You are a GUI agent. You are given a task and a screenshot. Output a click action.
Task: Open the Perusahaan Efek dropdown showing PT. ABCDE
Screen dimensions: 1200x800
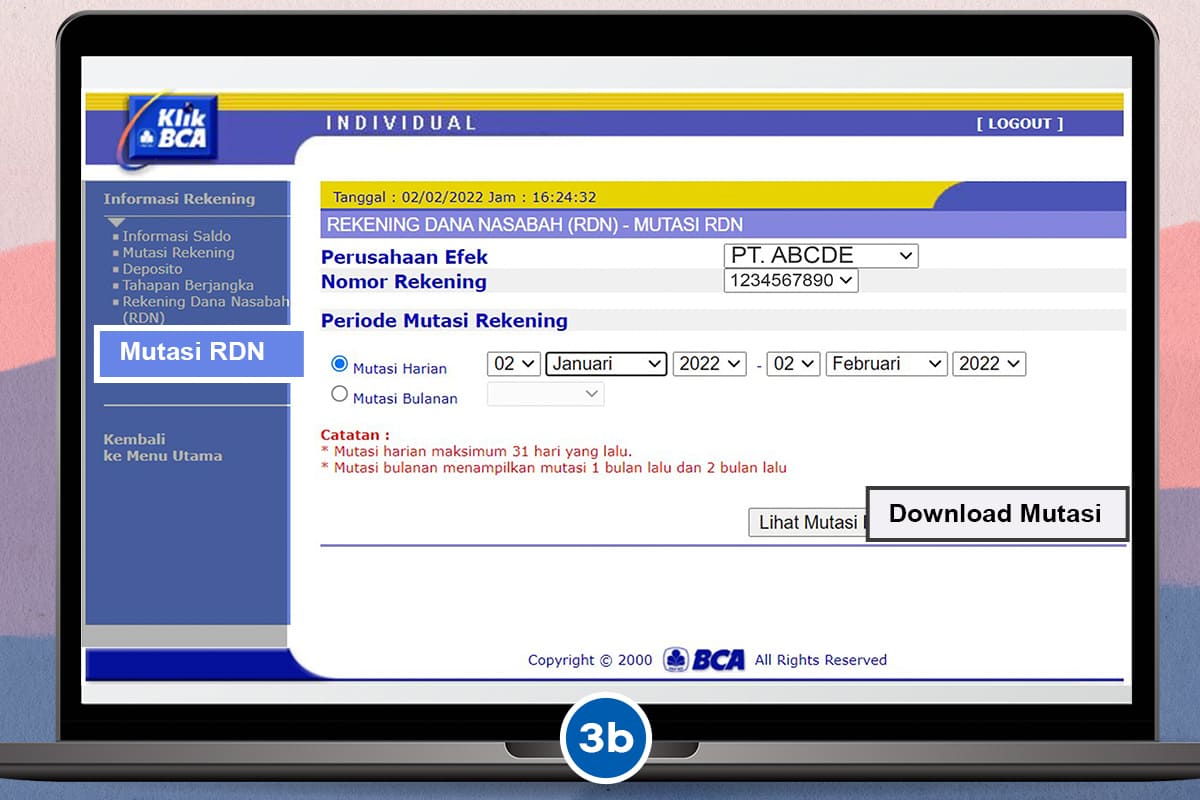click(821, 255)
